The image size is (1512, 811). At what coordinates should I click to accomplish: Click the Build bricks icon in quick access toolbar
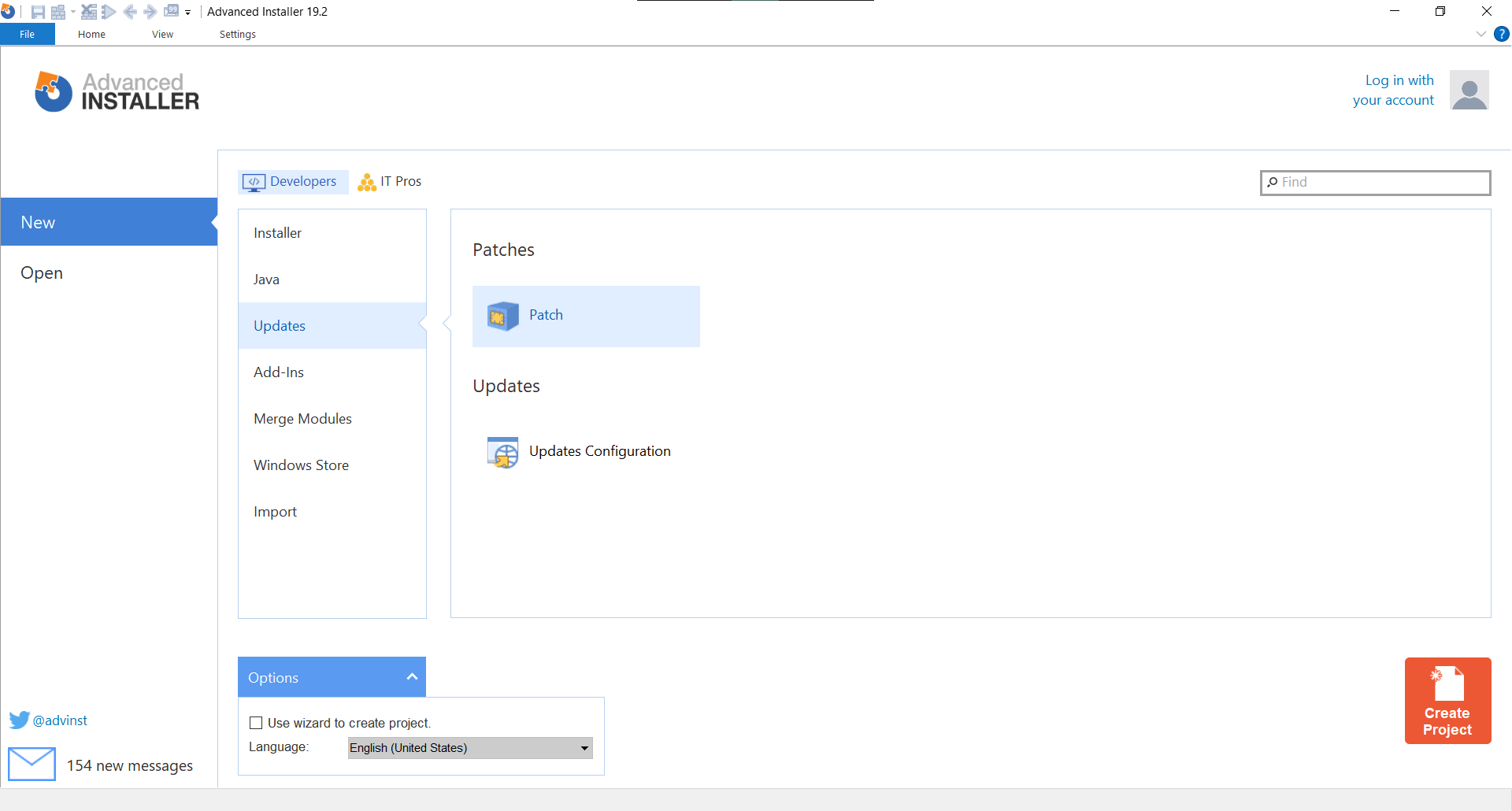click(58, 12)
